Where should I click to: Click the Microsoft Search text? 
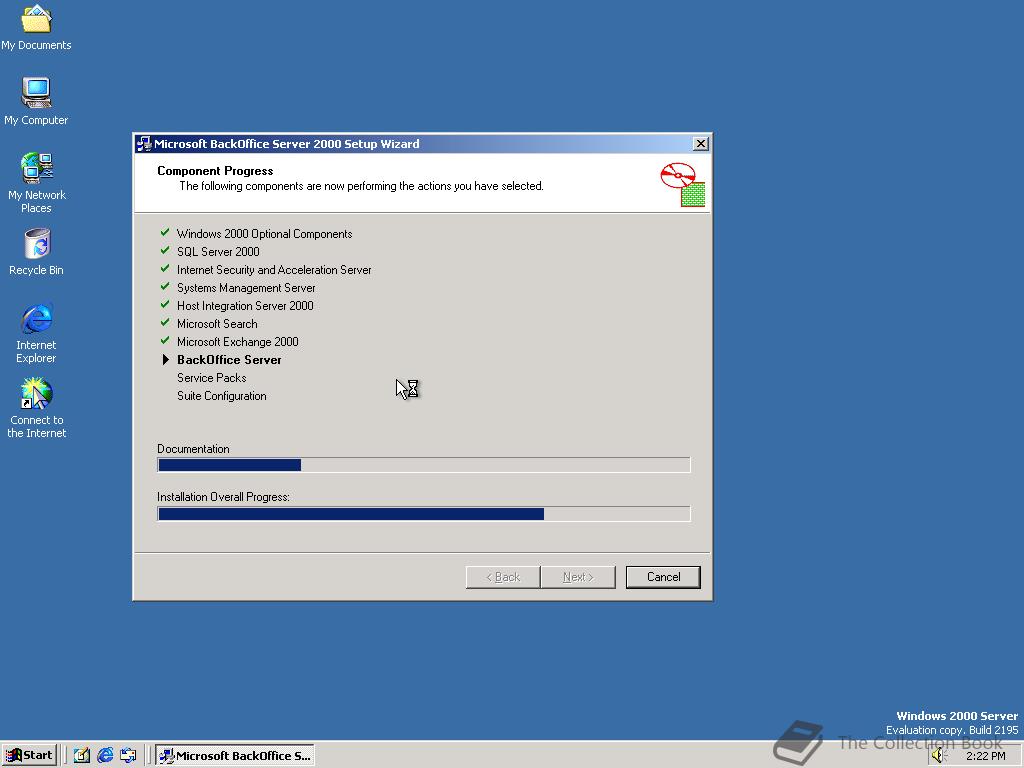pyautogui.click(x=217, y=323)
